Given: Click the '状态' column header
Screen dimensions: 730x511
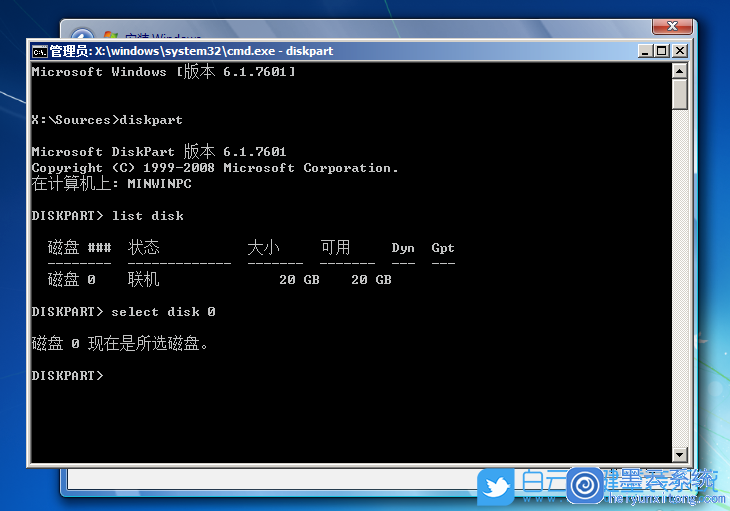Looking at the screenshot, I should [144, 247].
